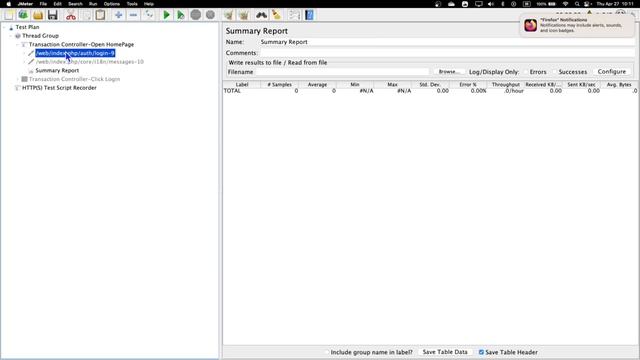This screenshot has height=360, width=640.
Task: Click the Toggle enable/disable toolbar icon
Action: [x=149, y=15]
